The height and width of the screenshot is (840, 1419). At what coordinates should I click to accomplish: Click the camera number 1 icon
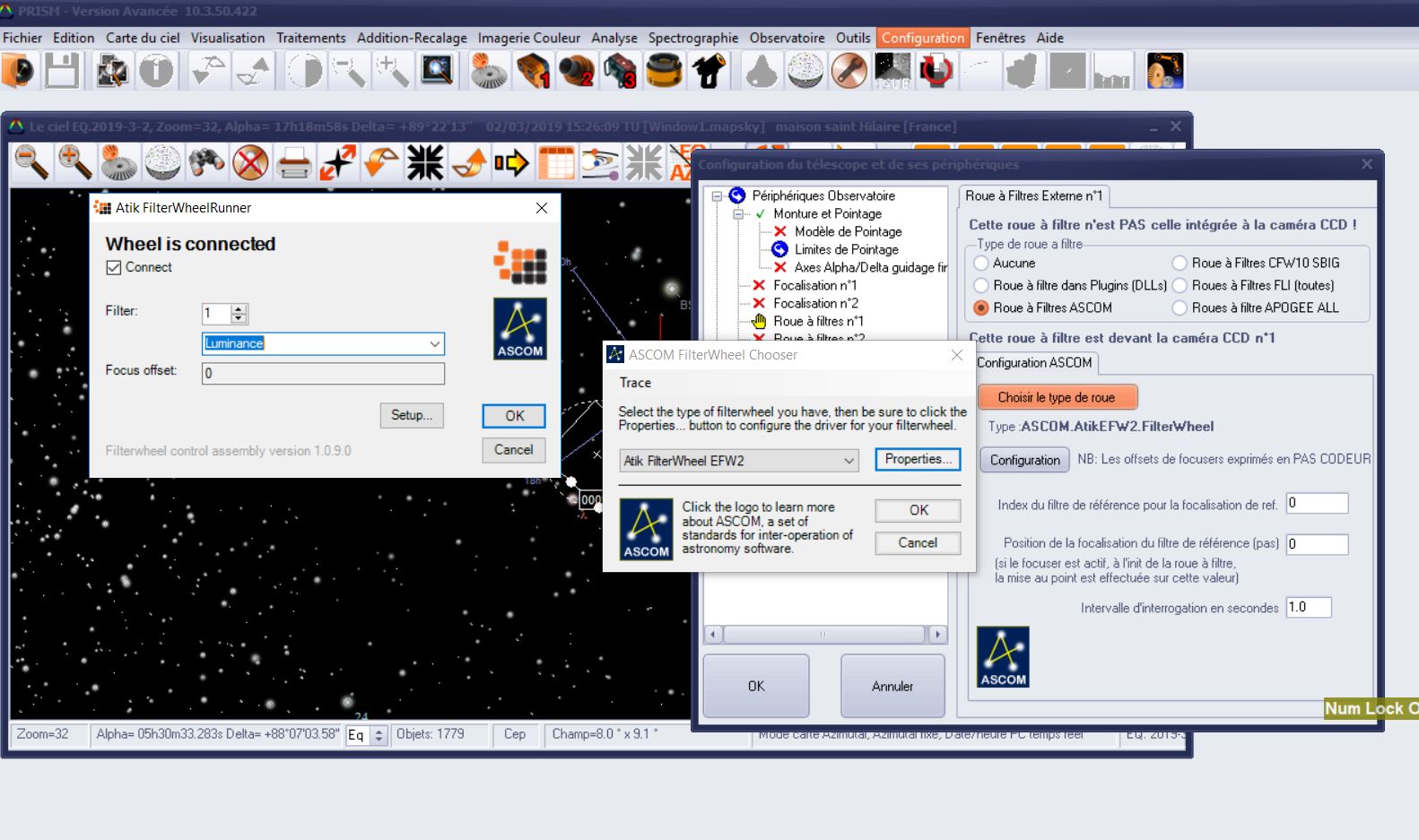533,71
